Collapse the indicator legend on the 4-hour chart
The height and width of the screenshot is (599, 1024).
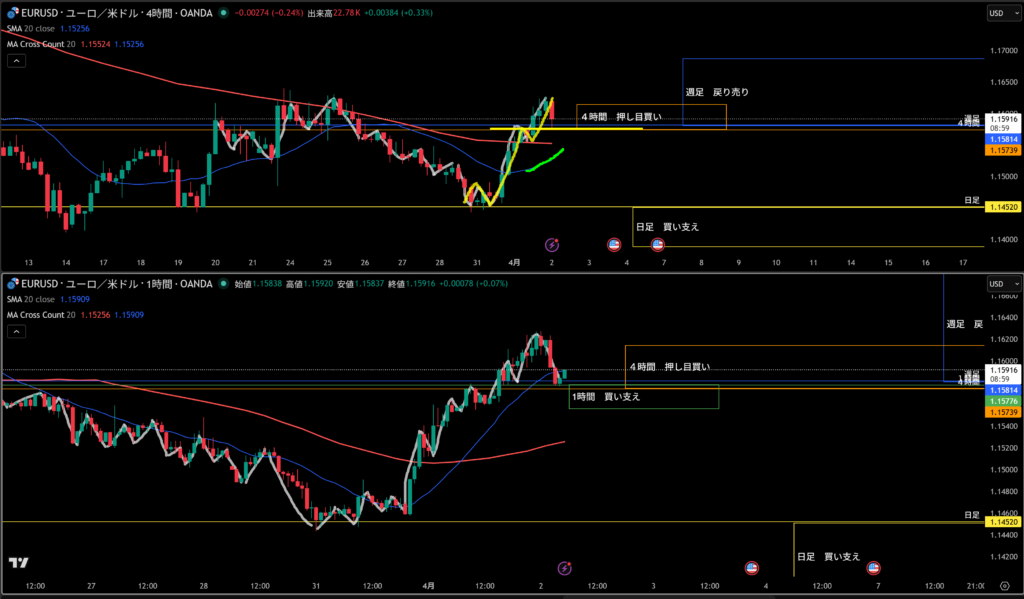[x=16, y=61]
